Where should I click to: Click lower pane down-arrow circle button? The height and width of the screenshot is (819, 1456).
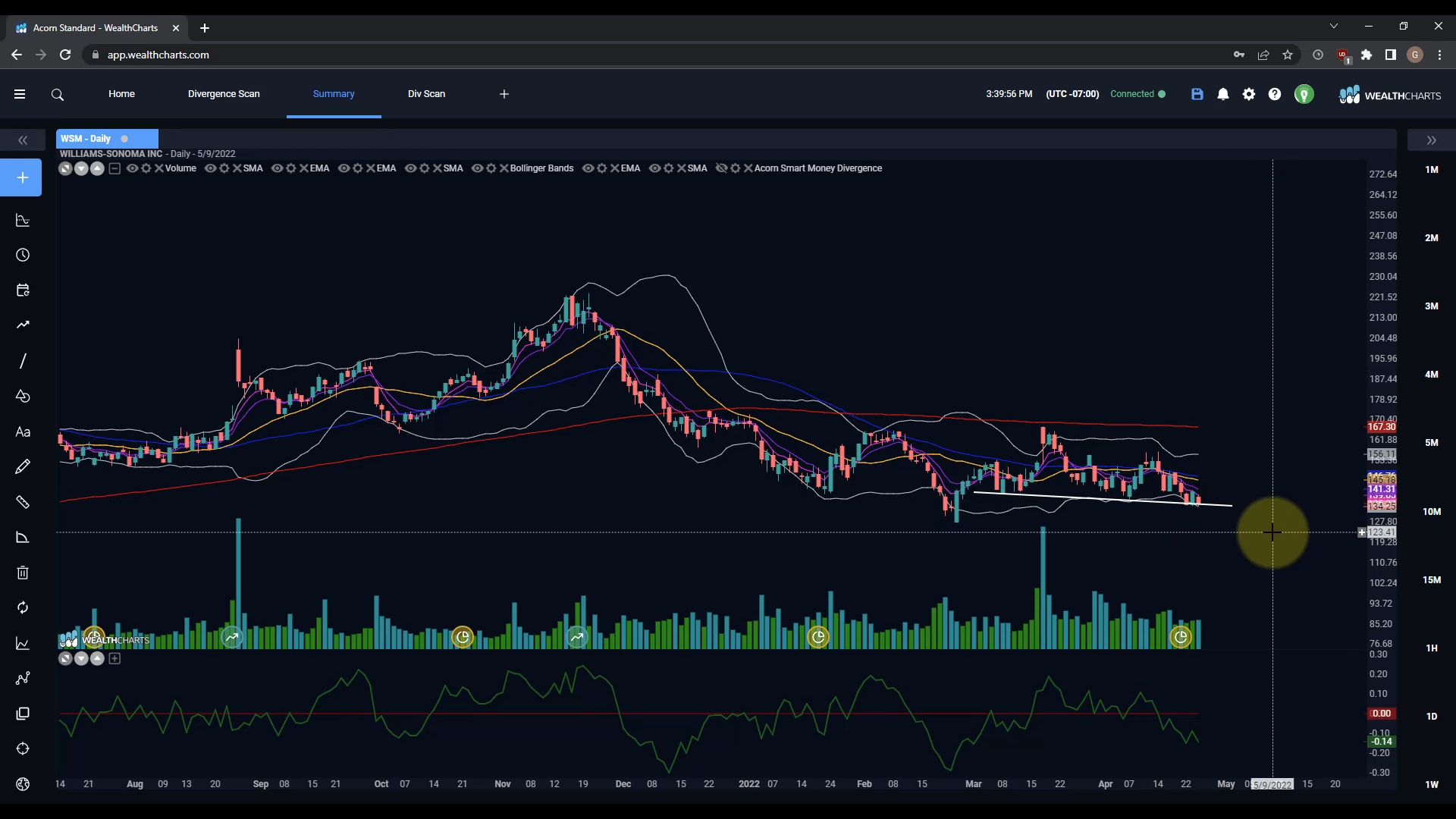81,658
